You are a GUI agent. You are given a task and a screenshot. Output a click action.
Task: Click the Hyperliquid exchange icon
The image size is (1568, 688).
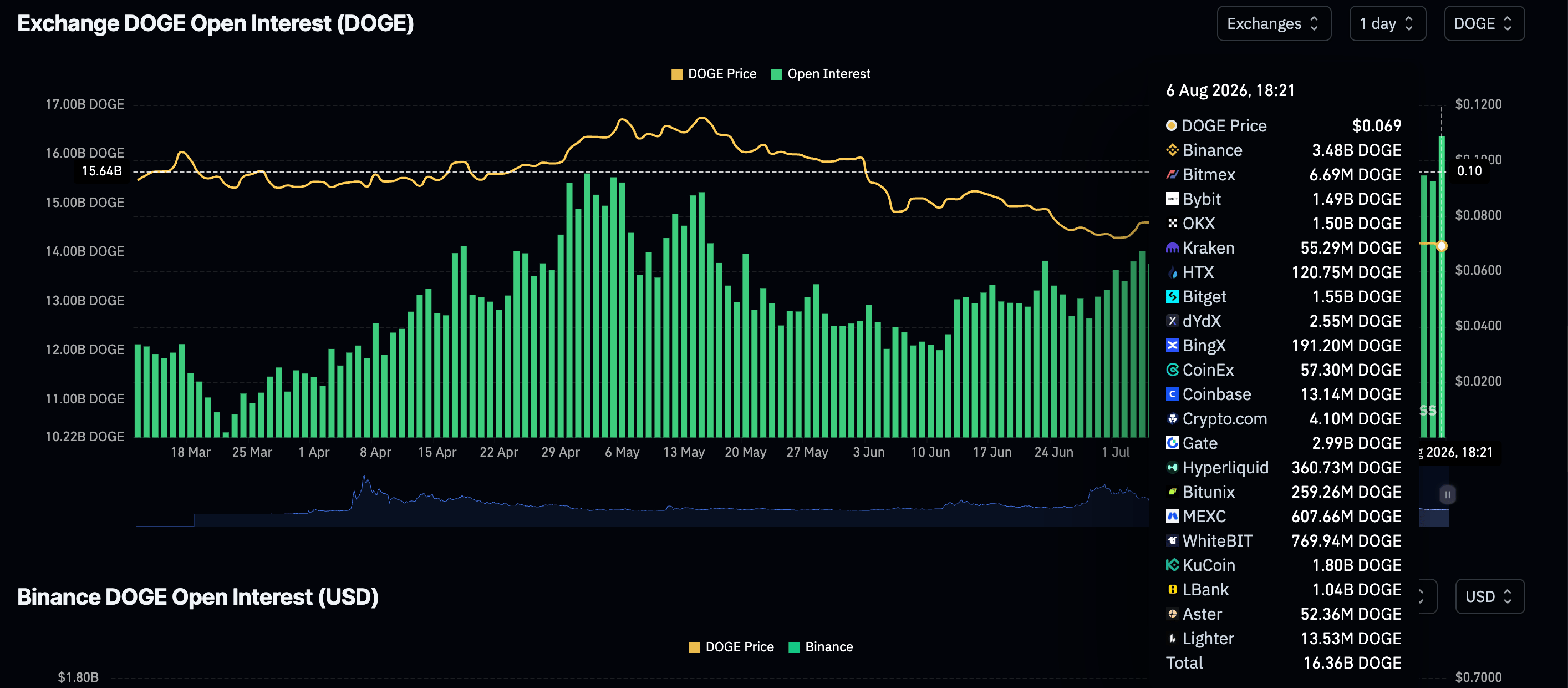point(1172,467)
